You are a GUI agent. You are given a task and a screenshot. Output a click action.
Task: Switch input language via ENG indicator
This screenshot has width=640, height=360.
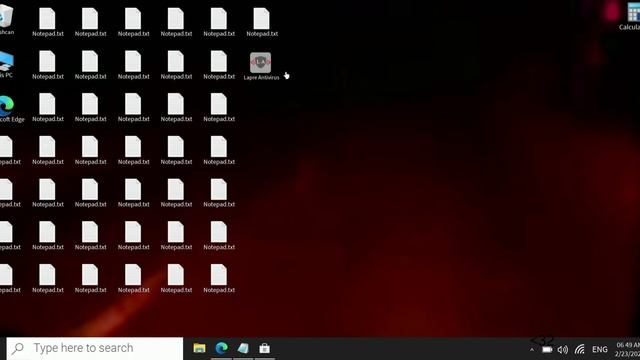click(x=600, y=349)
